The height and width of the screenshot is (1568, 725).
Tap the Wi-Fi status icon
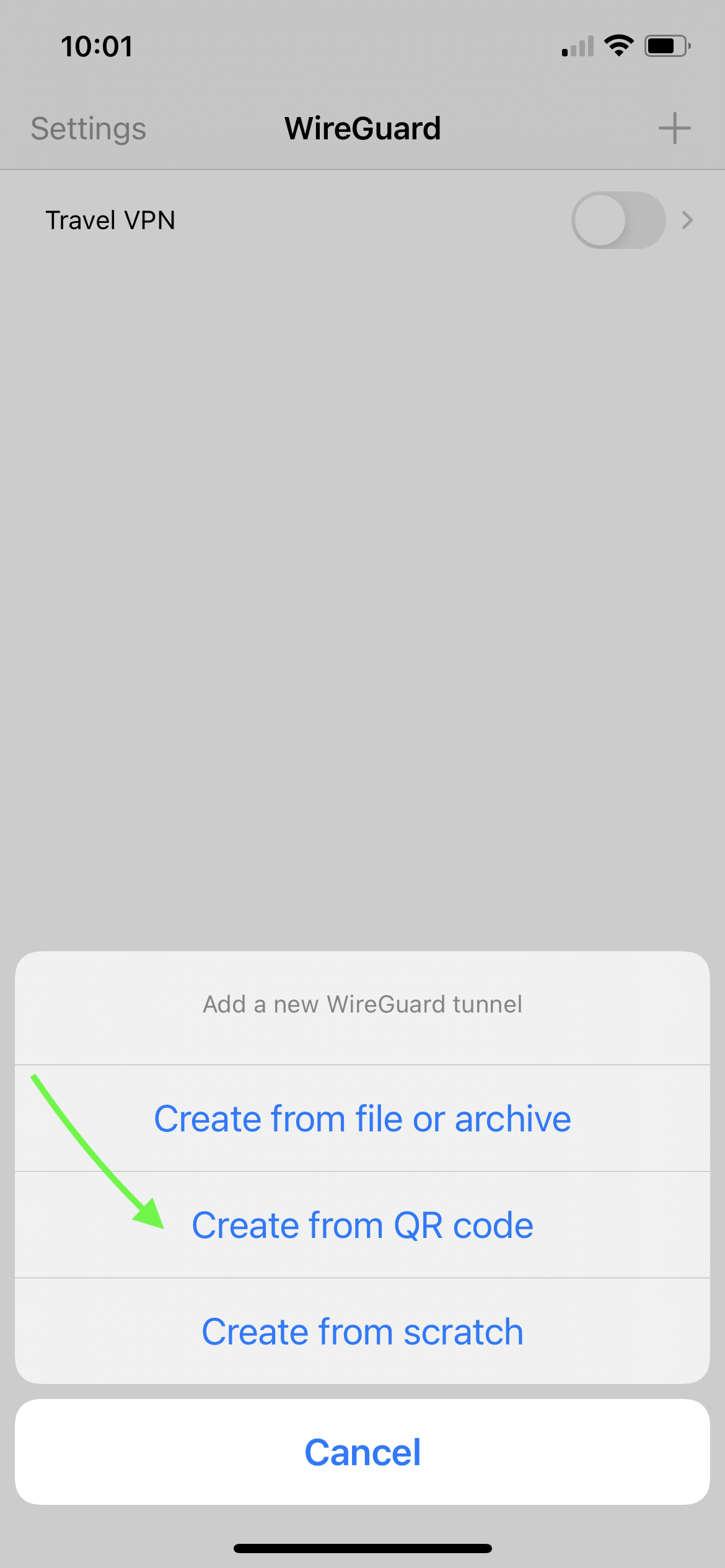618,46
